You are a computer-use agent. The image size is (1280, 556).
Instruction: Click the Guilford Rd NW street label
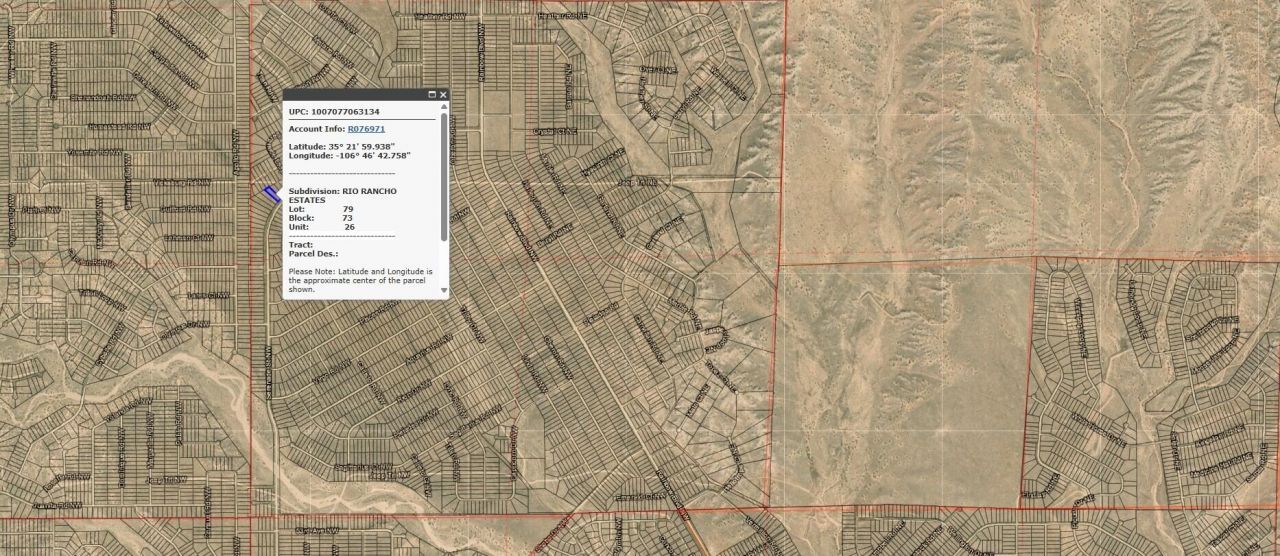[x=185, y=209]
